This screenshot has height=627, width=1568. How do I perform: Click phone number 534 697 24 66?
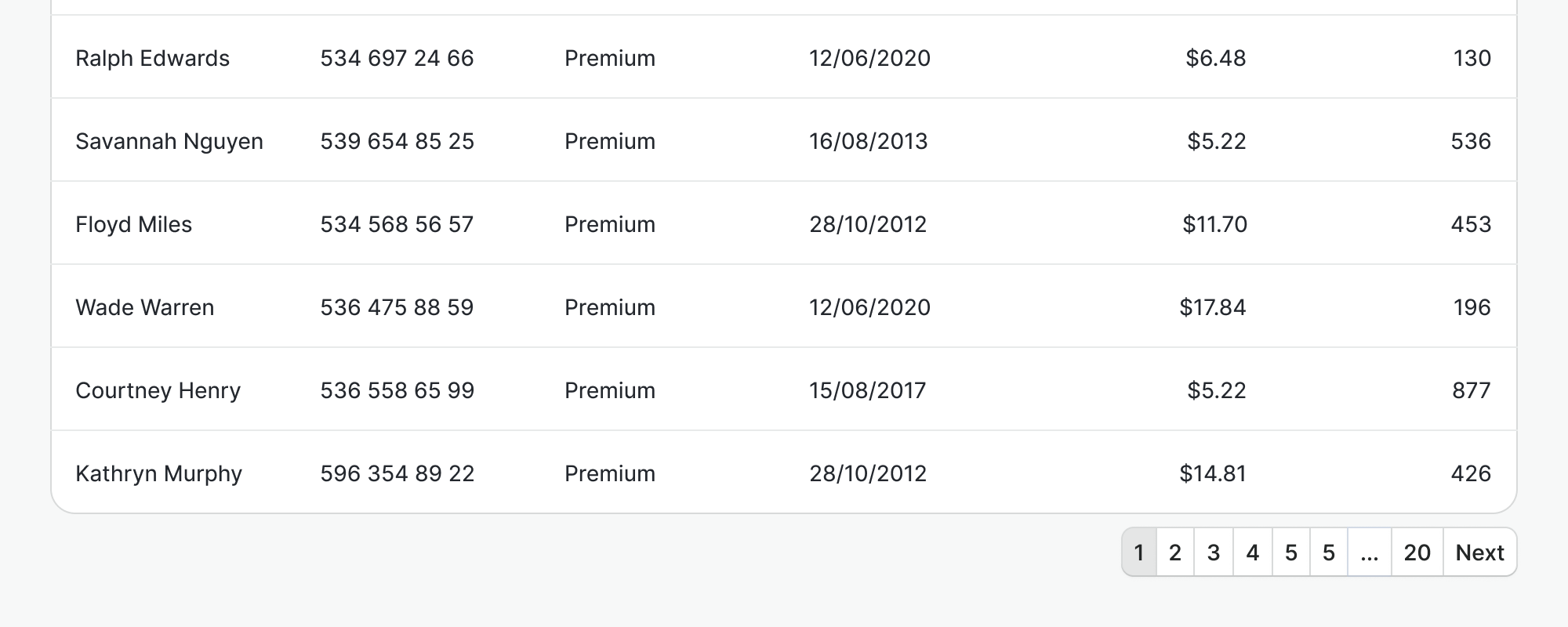point(397,58)
